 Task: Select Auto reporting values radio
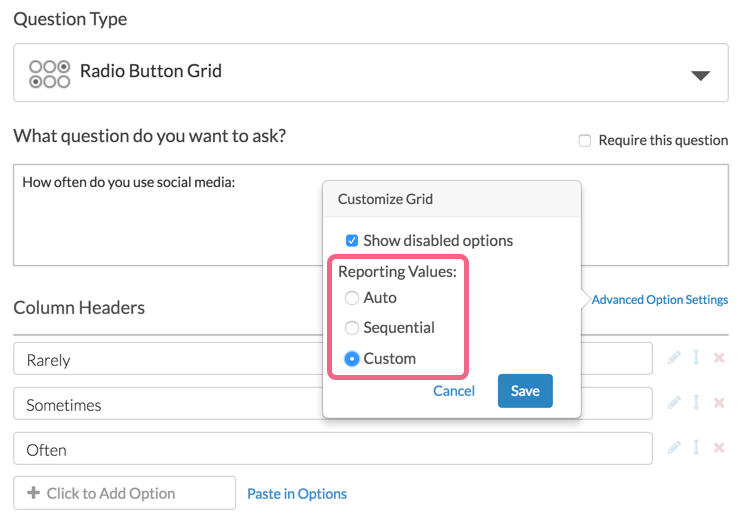click(352, 298)
